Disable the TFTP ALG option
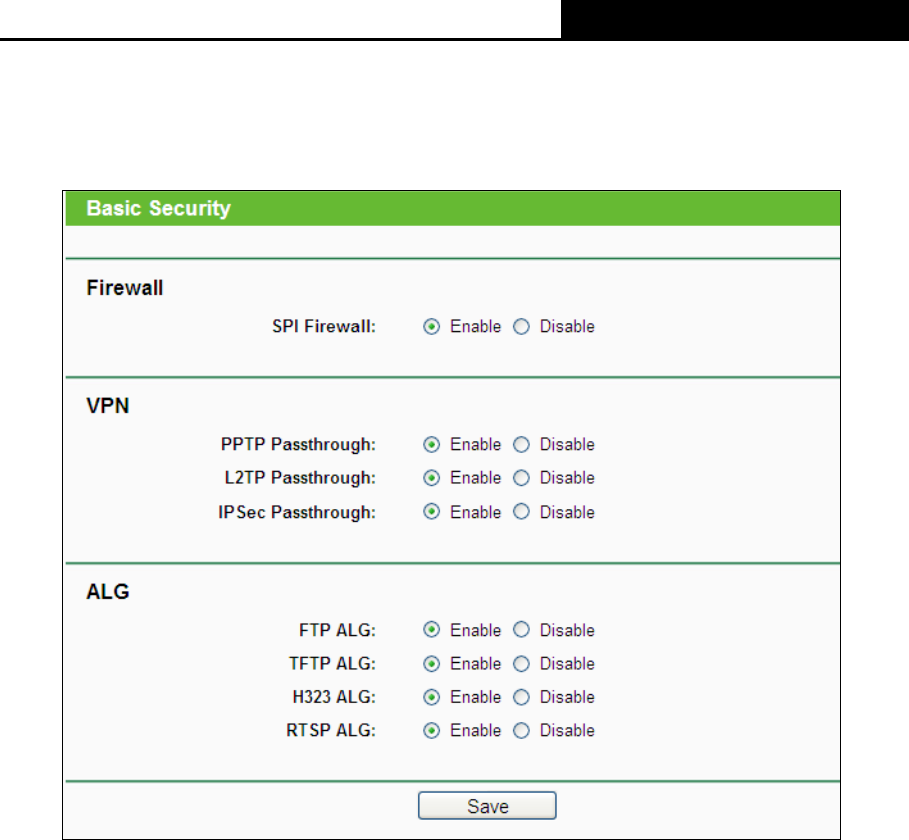909x840 pixels. pos(521,664)
